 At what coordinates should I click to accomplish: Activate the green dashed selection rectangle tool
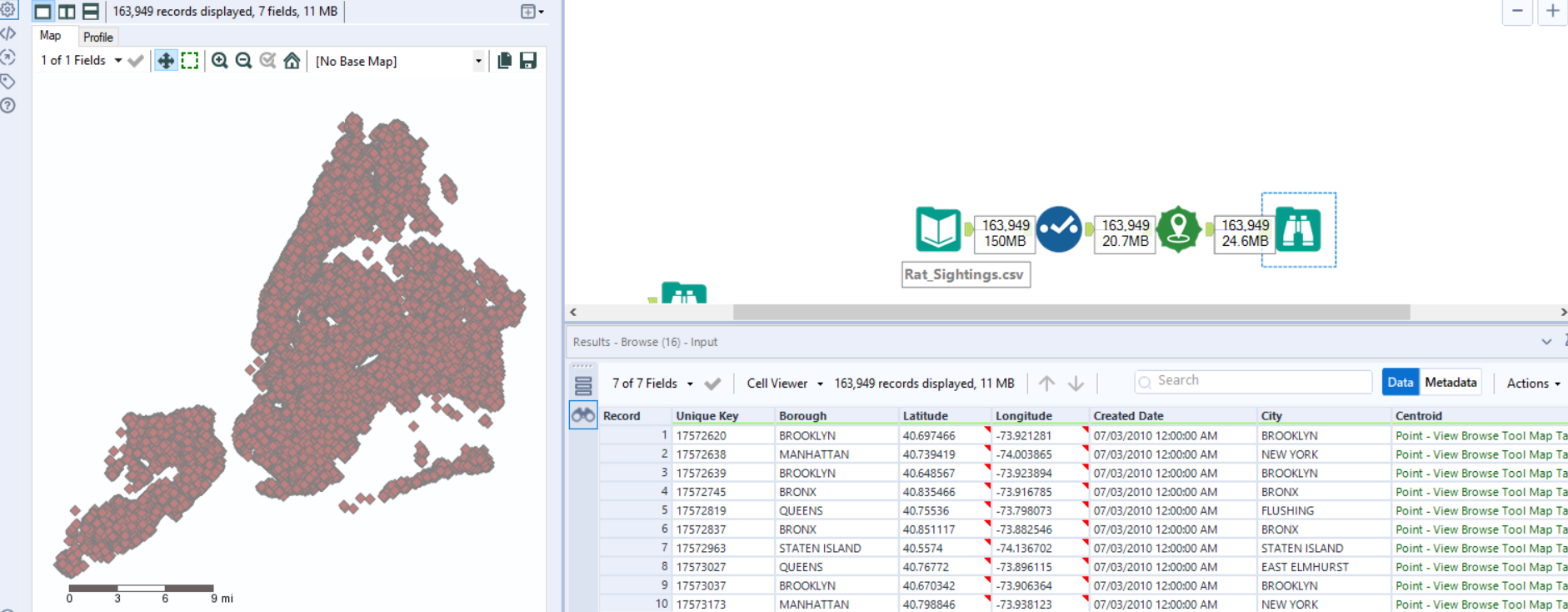(x=190, y=61)
